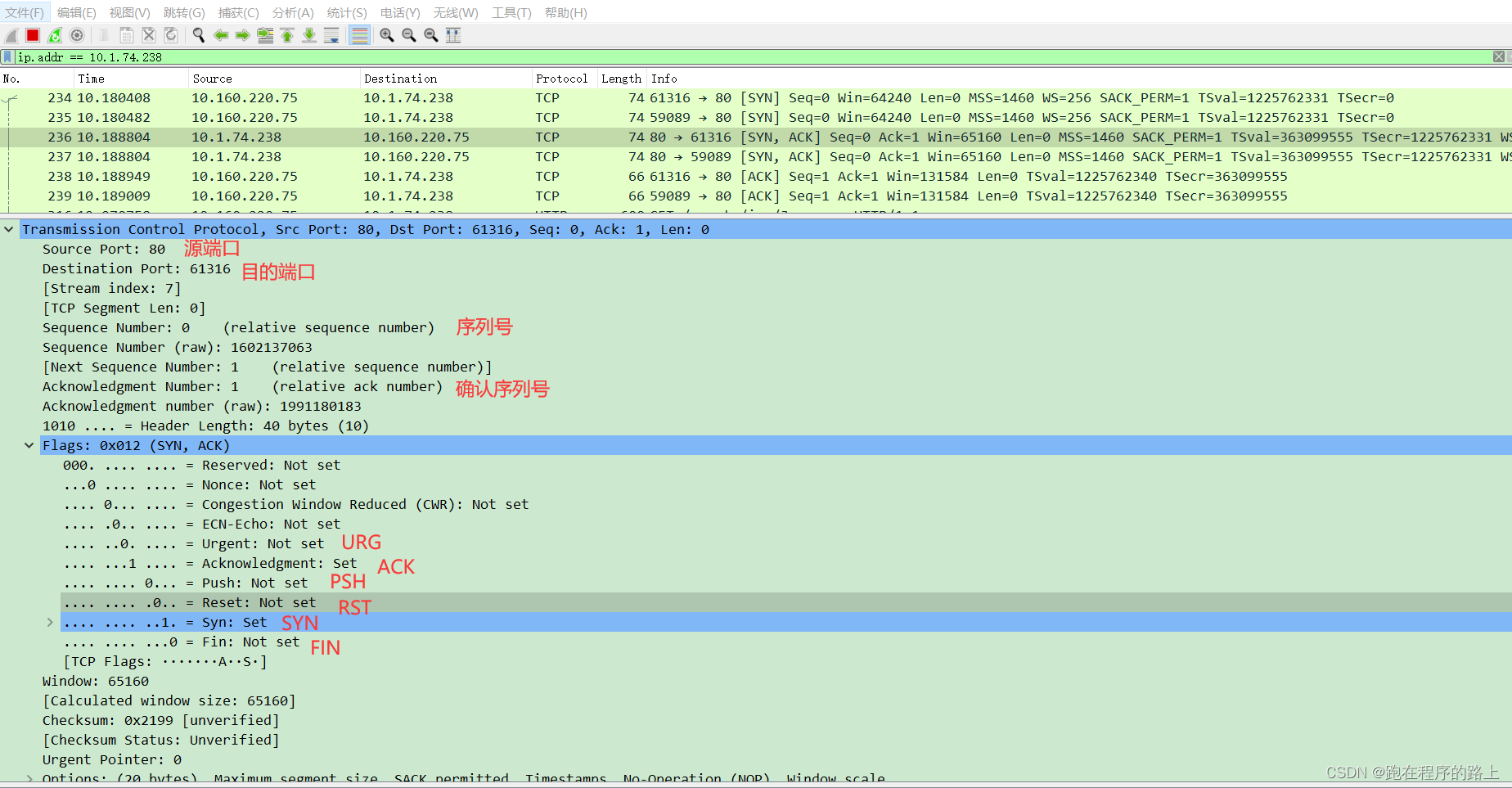1512x788 pixels.
Task: Collapse the Transmission Control Protocol tree
Action: click(x=8, y=230)
